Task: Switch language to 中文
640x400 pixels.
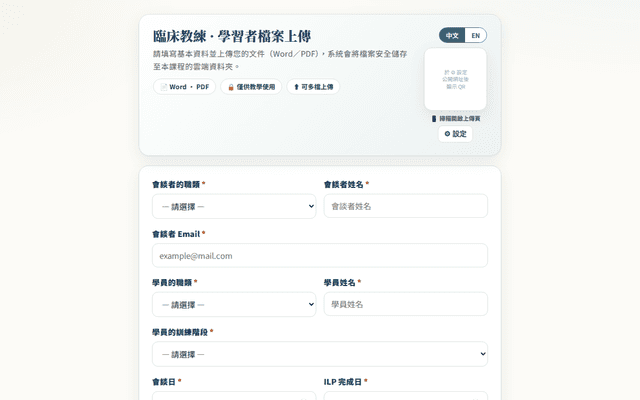Action: click(x=452, y=36)
